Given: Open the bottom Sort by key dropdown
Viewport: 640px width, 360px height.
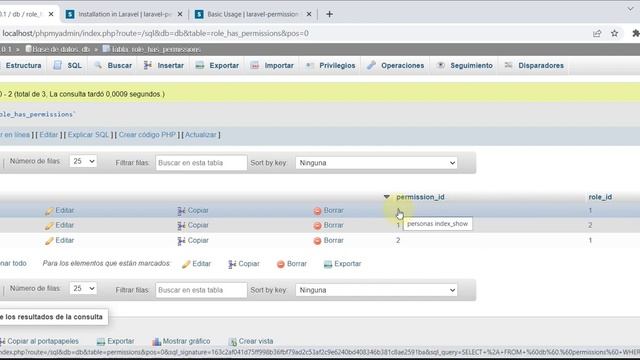Looking at the screenshot, I should [376, 290].
